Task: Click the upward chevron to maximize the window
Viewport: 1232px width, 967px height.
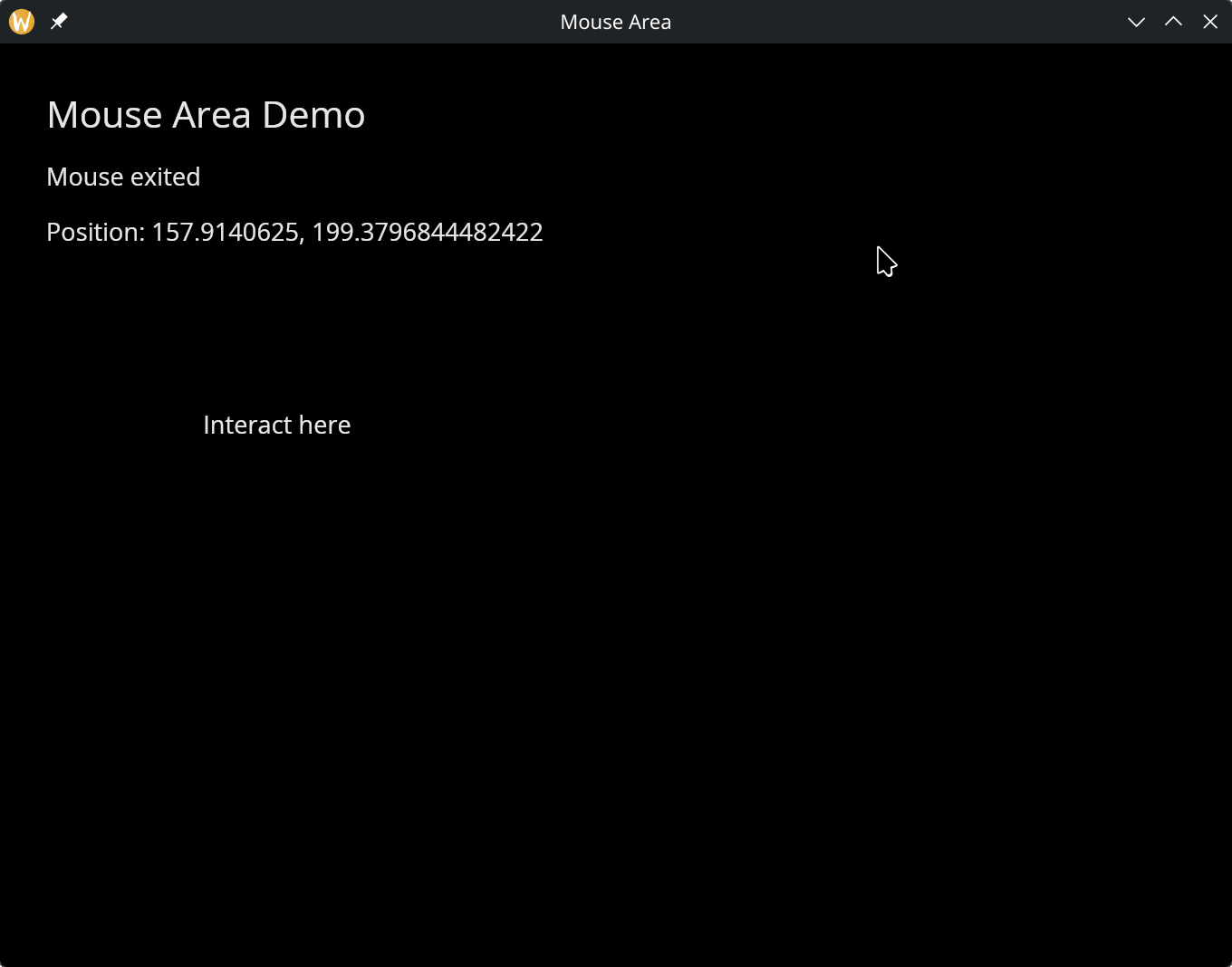Action: click(1173, 21)
